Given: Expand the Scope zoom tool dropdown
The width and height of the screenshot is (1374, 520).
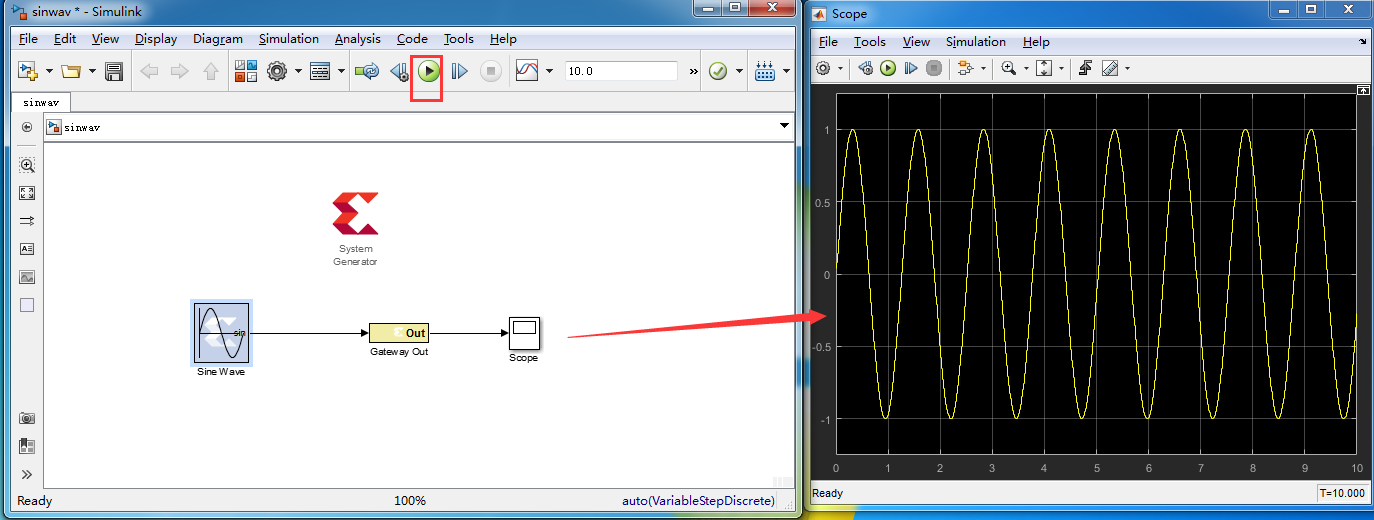Looking at the screenshot, I should pyautogui.click(x=1025, y=68).
